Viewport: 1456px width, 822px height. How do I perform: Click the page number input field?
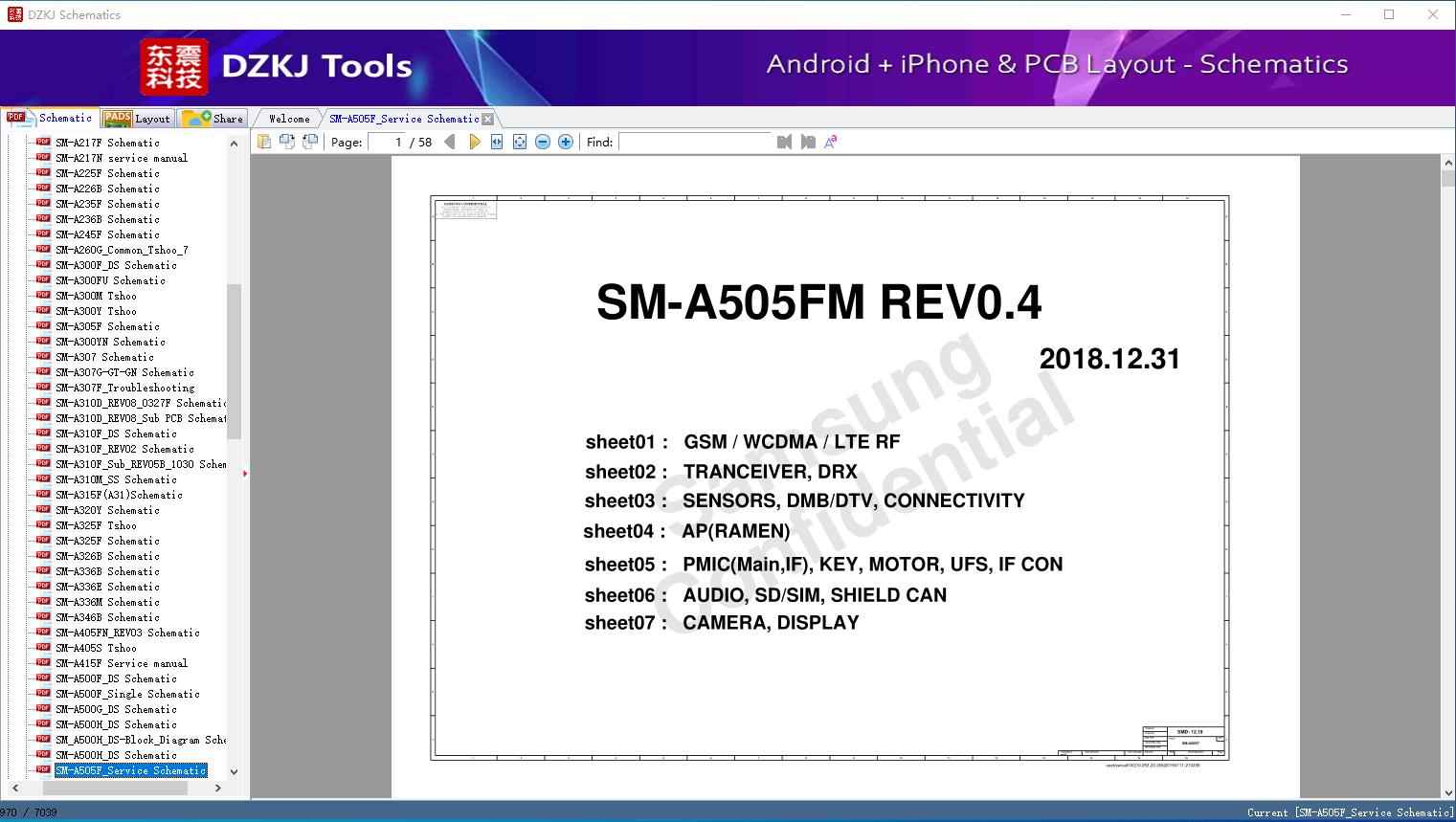tap(386, 142)
